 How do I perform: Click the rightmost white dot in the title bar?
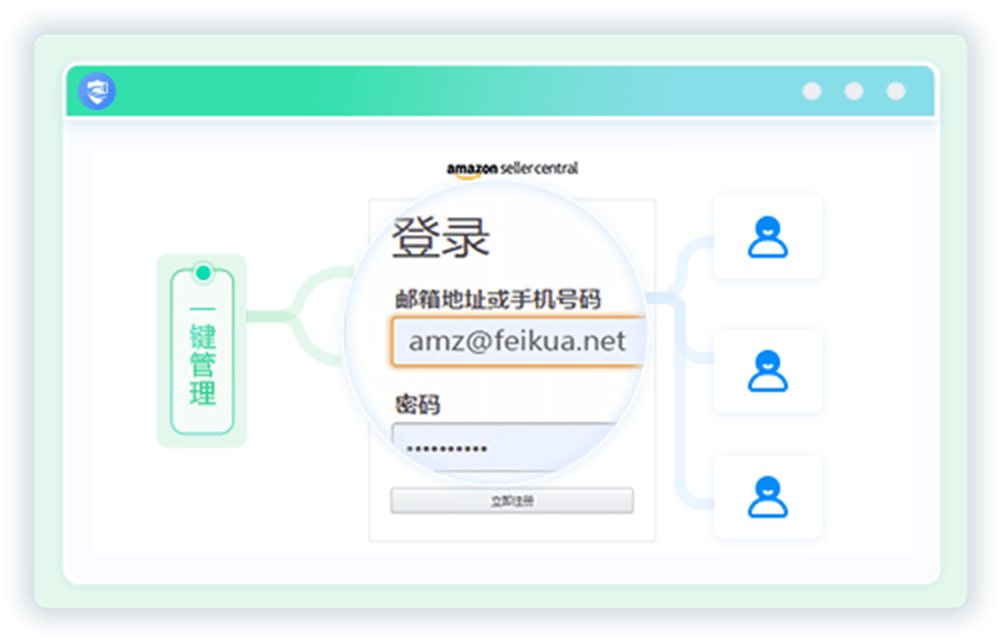(x=896, y=91)
